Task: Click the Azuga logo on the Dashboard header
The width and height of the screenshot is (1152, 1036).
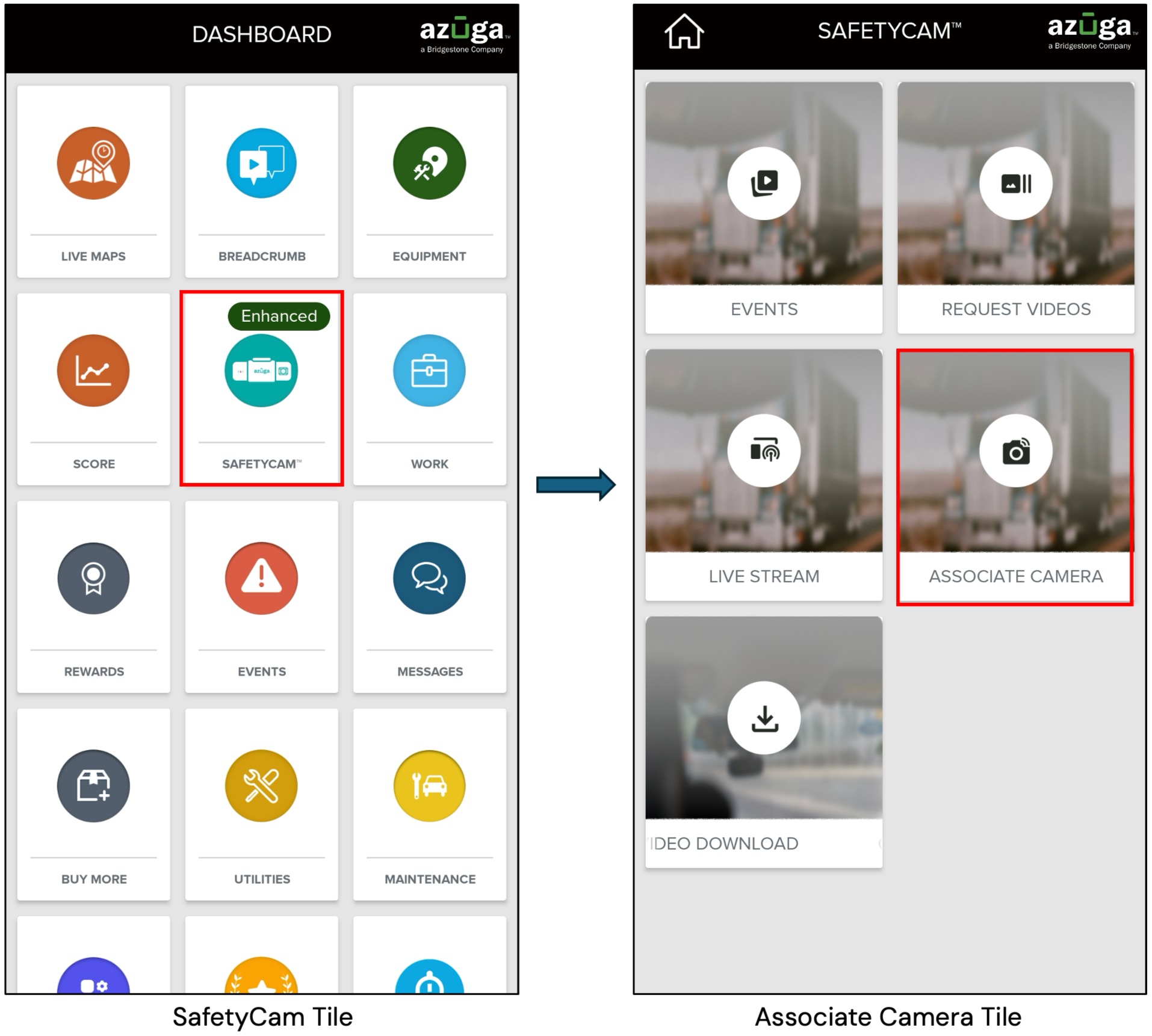Action: click(x=464, y=35)
